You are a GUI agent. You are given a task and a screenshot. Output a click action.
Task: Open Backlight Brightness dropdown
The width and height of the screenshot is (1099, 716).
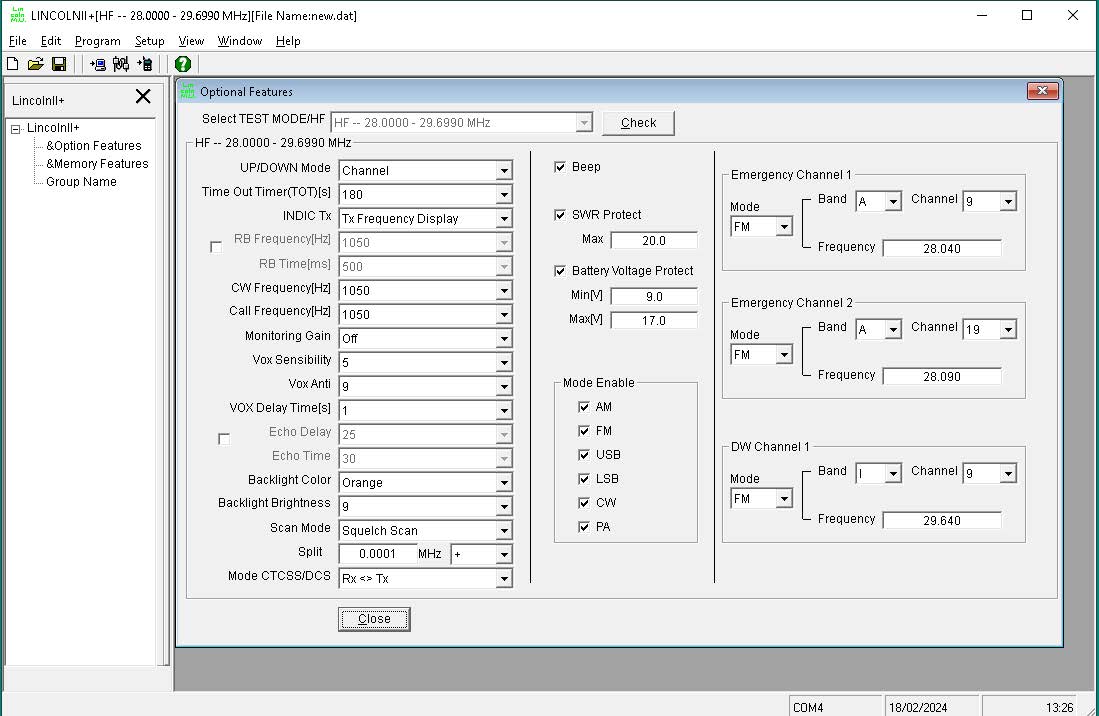coord(504,507)
